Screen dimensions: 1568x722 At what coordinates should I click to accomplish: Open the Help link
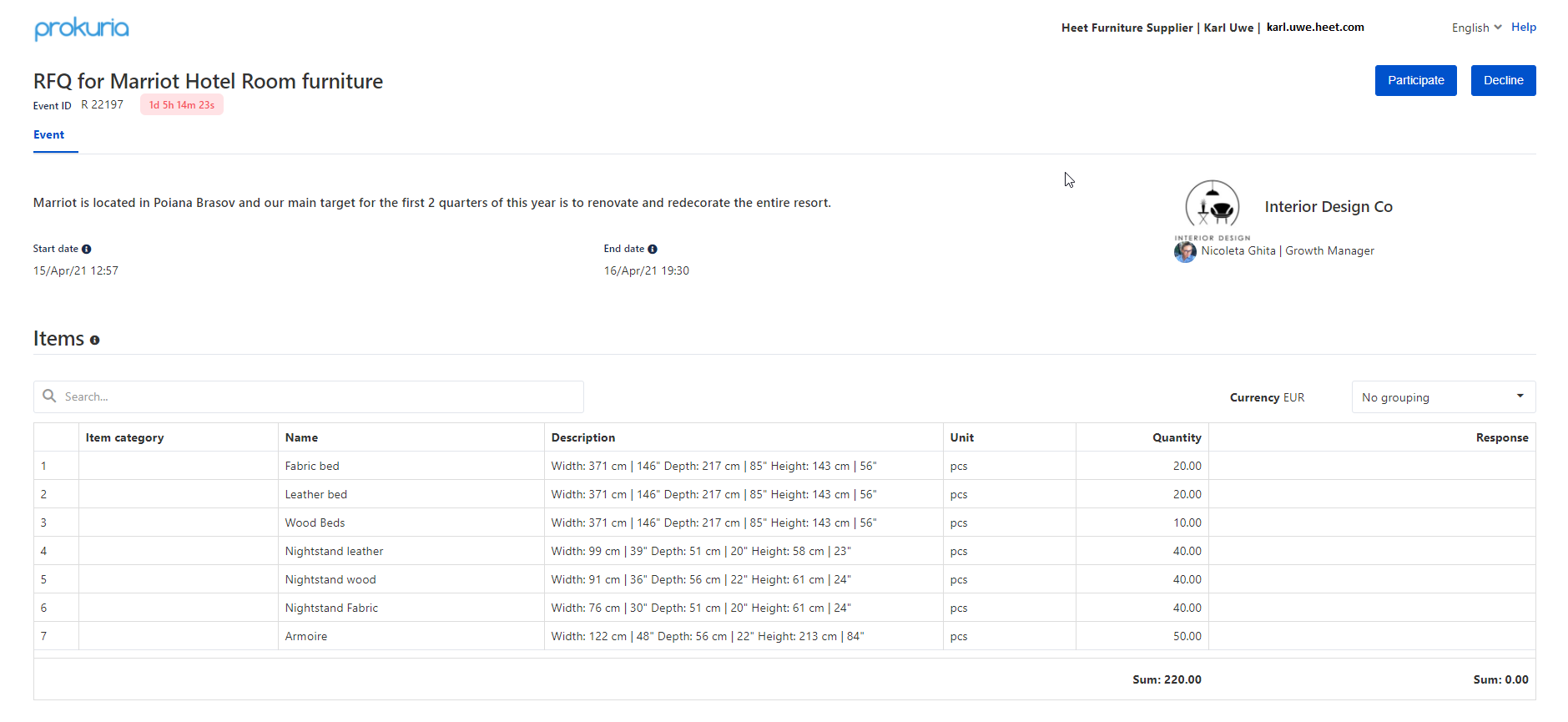pyautogui.click(x=1524, y=27)
